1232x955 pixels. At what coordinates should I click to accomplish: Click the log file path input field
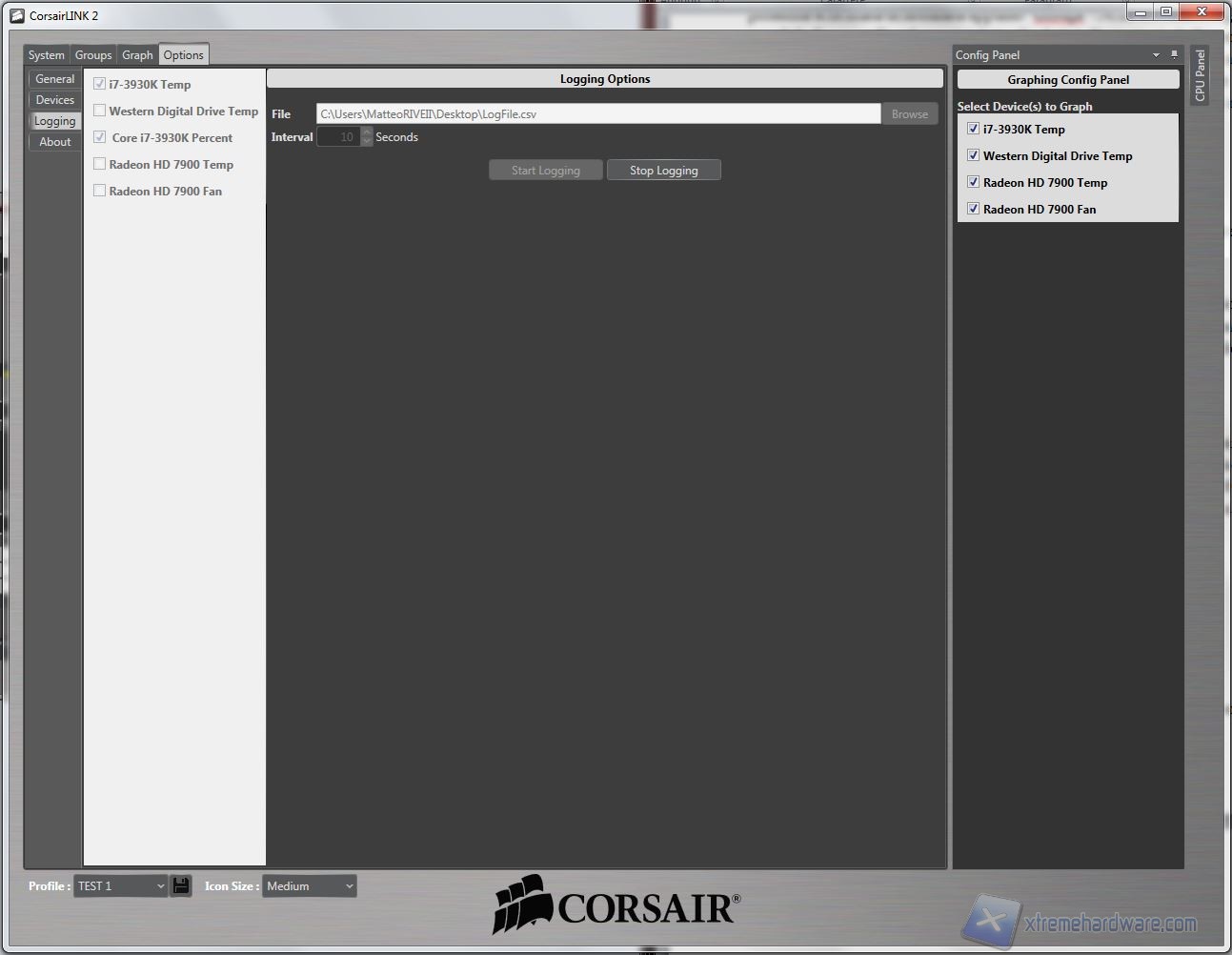(x=597, y=114)
